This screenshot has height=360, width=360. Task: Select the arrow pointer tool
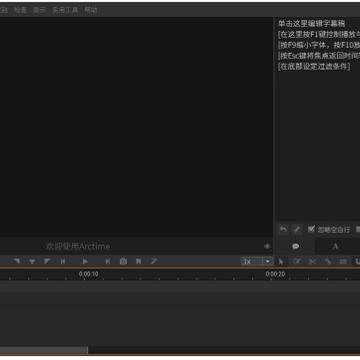281,262
